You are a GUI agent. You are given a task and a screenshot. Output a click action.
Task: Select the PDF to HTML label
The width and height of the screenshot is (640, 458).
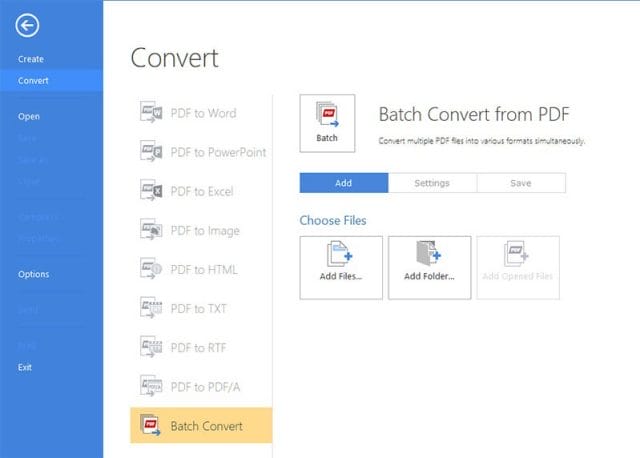tap(204, 270)
